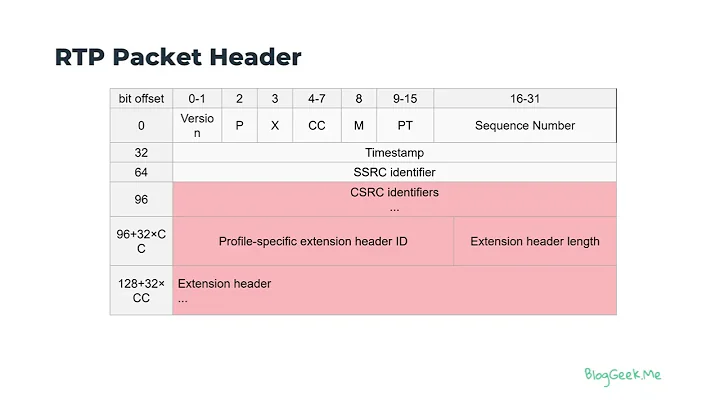
Task: Click the Extension header length cell
Action: click(x=535, y=241)
